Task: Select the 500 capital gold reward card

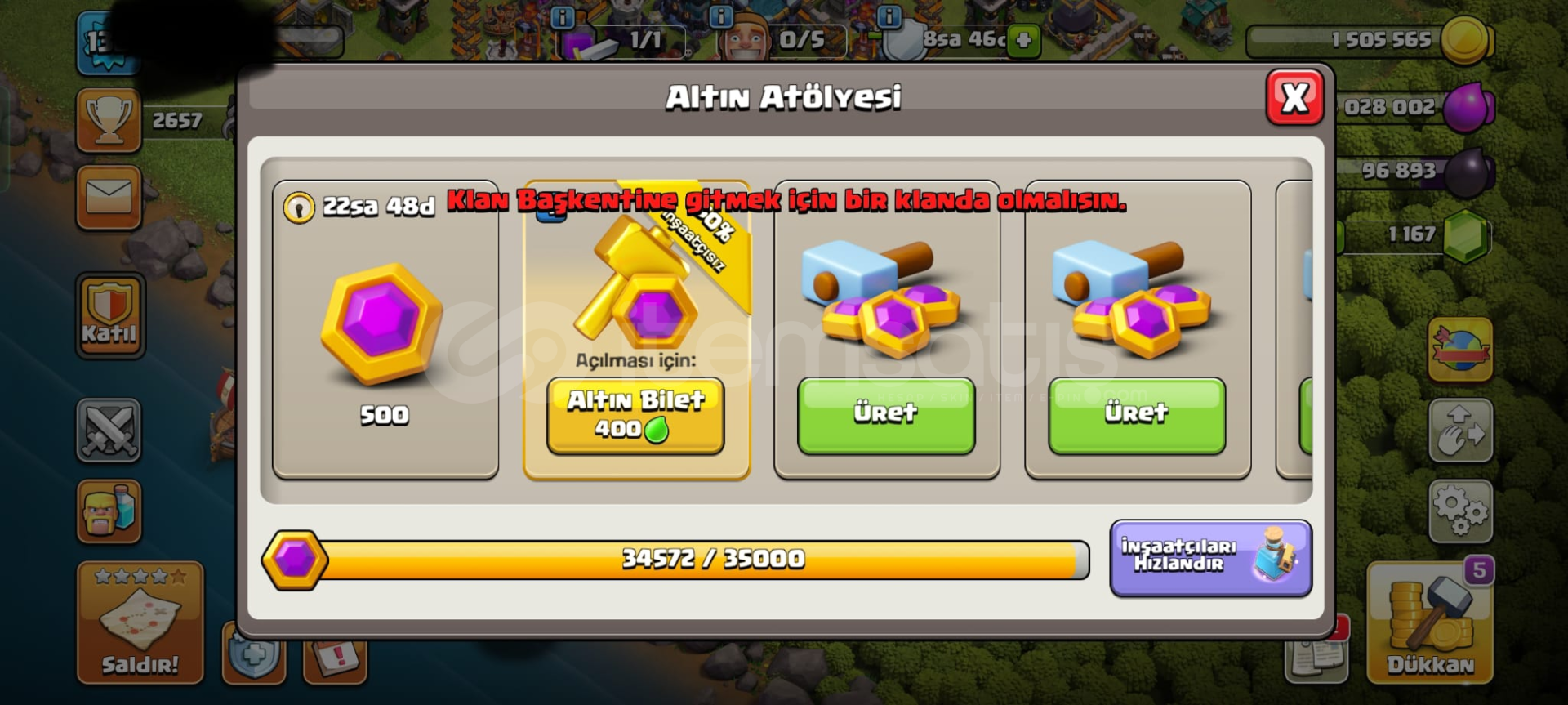Action: 385,329
